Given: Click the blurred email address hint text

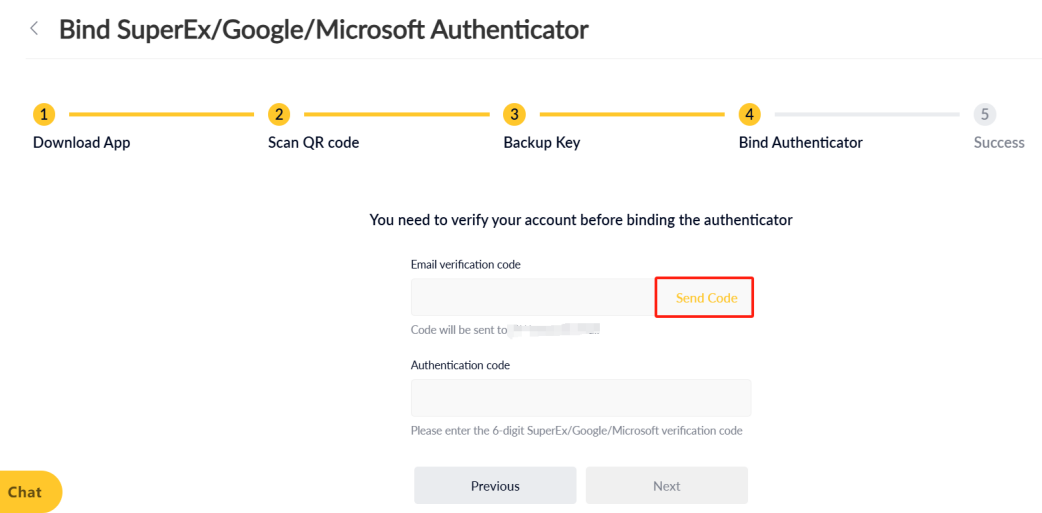Looking at the screenshot, I should [556, 329].
